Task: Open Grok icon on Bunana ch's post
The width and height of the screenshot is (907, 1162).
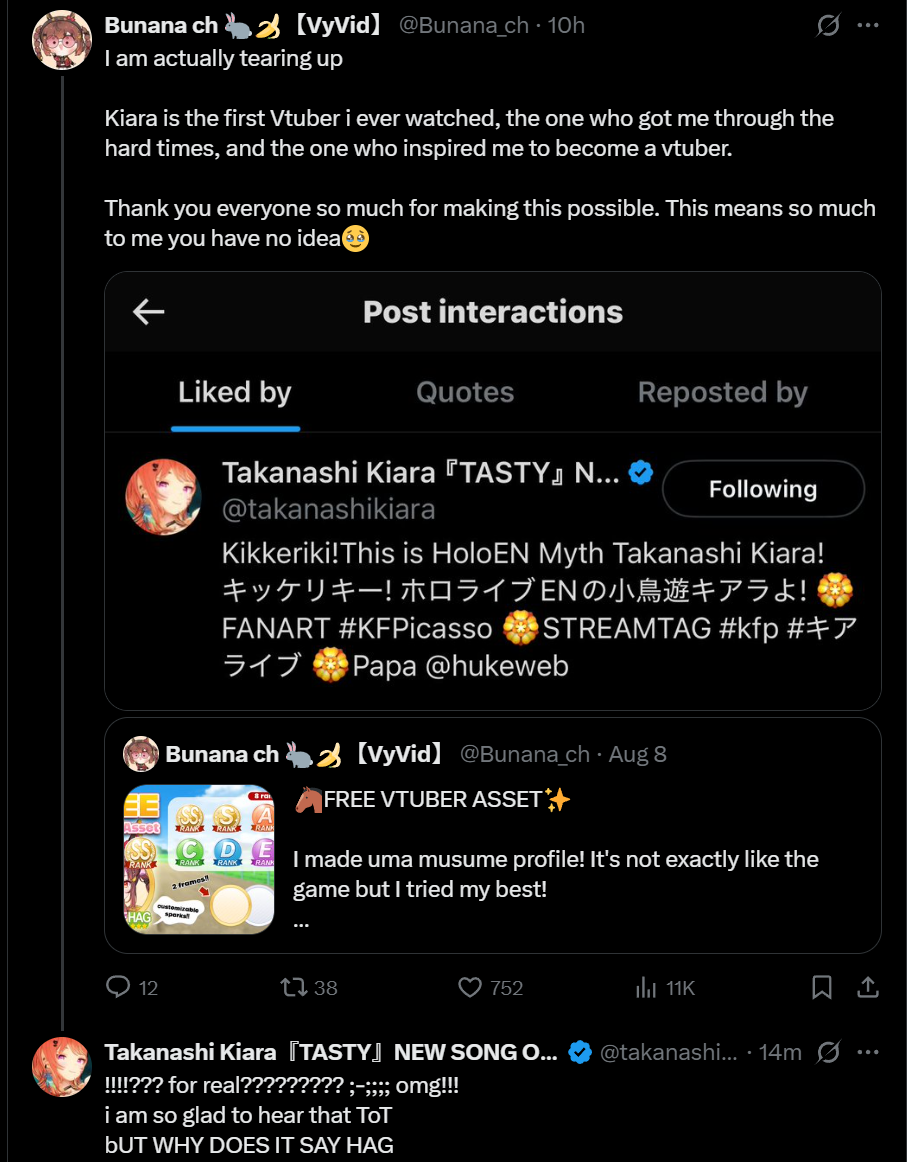Action: (x=828, y=25)
